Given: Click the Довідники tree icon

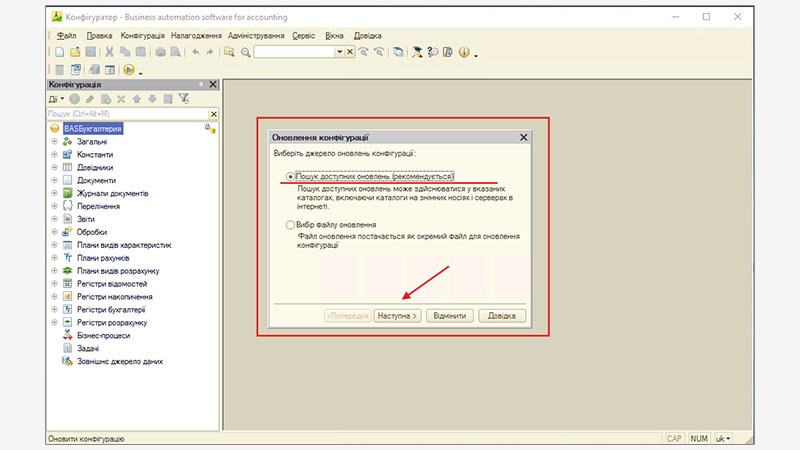Looking at the screenshot, I should [x=67, y=167].
